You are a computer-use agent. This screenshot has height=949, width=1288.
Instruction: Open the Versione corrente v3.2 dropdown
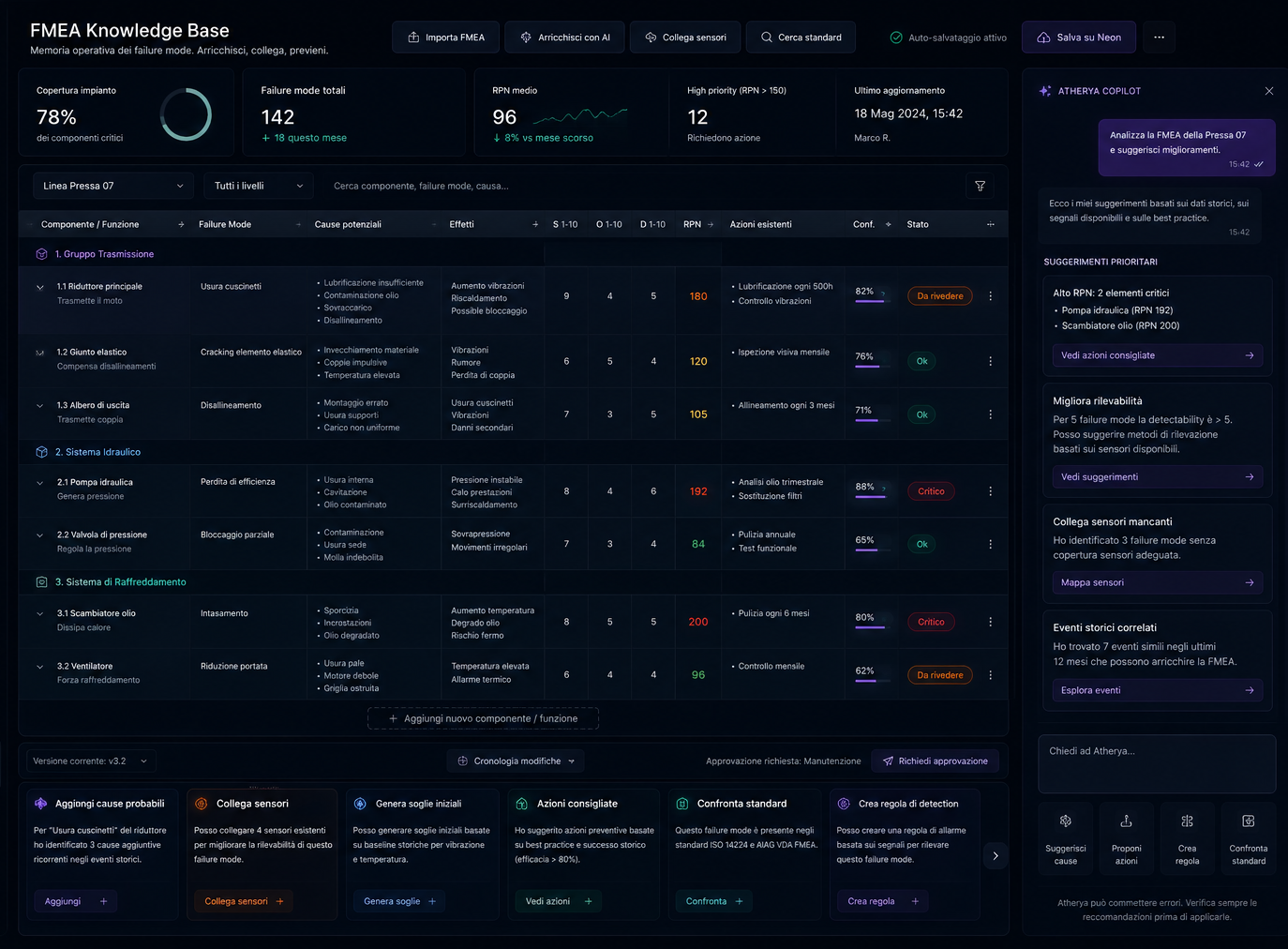90,761
